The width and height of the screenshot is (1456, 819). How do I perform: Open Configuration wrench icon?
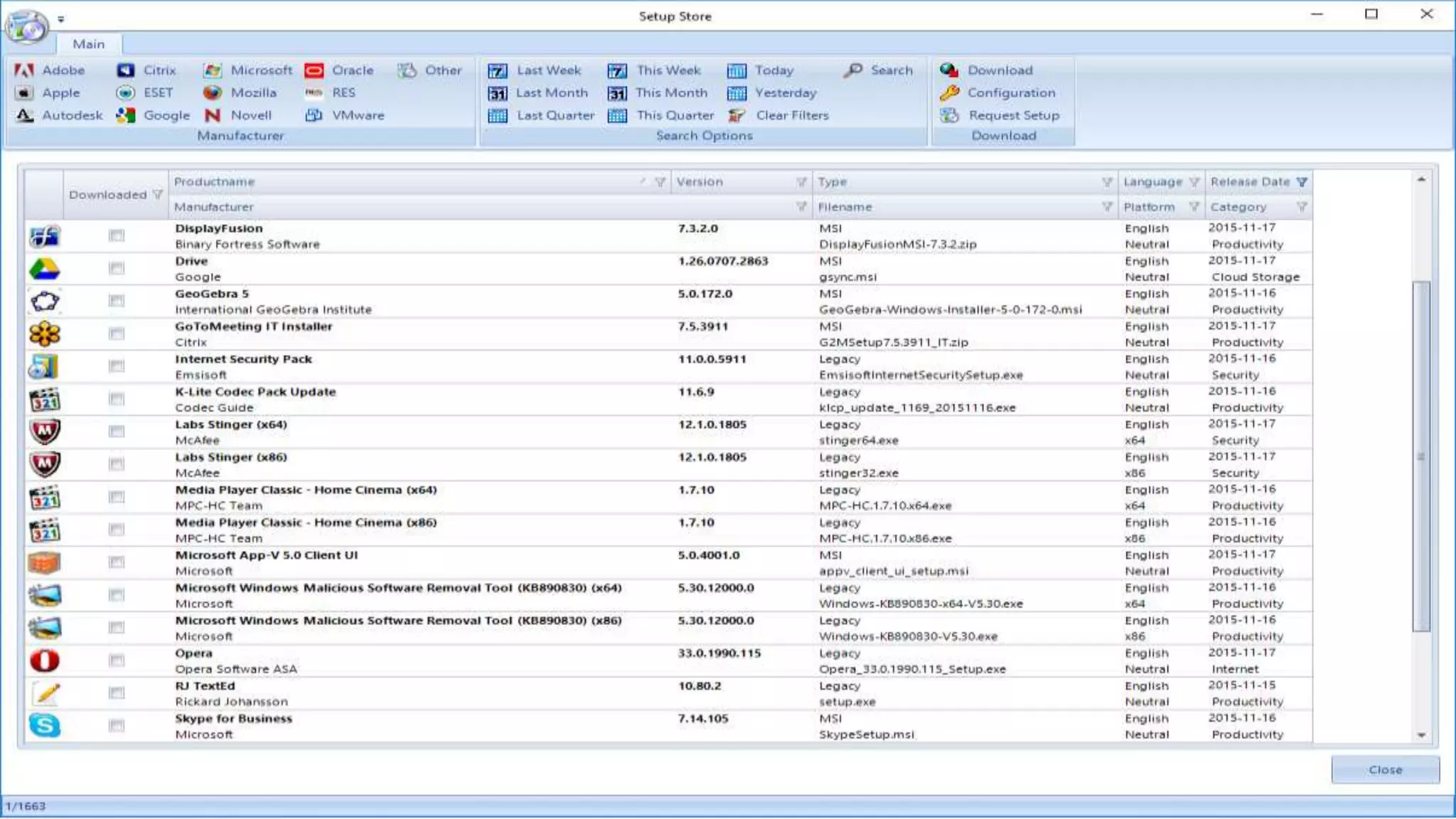pyautogui.click(x=949, y=93)
